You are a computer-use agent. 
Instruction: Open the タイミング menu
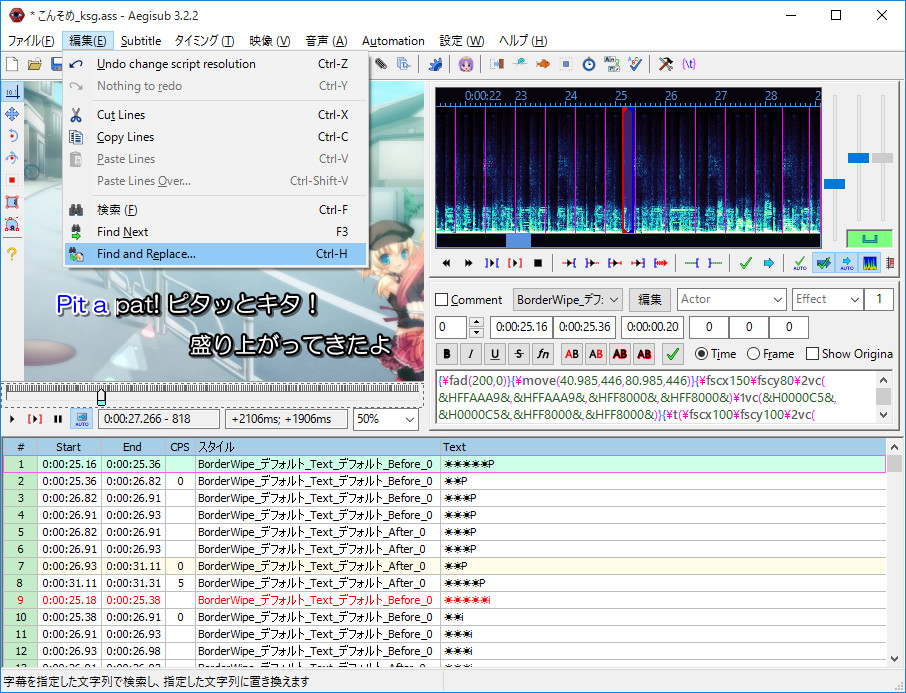coord(204,41)
